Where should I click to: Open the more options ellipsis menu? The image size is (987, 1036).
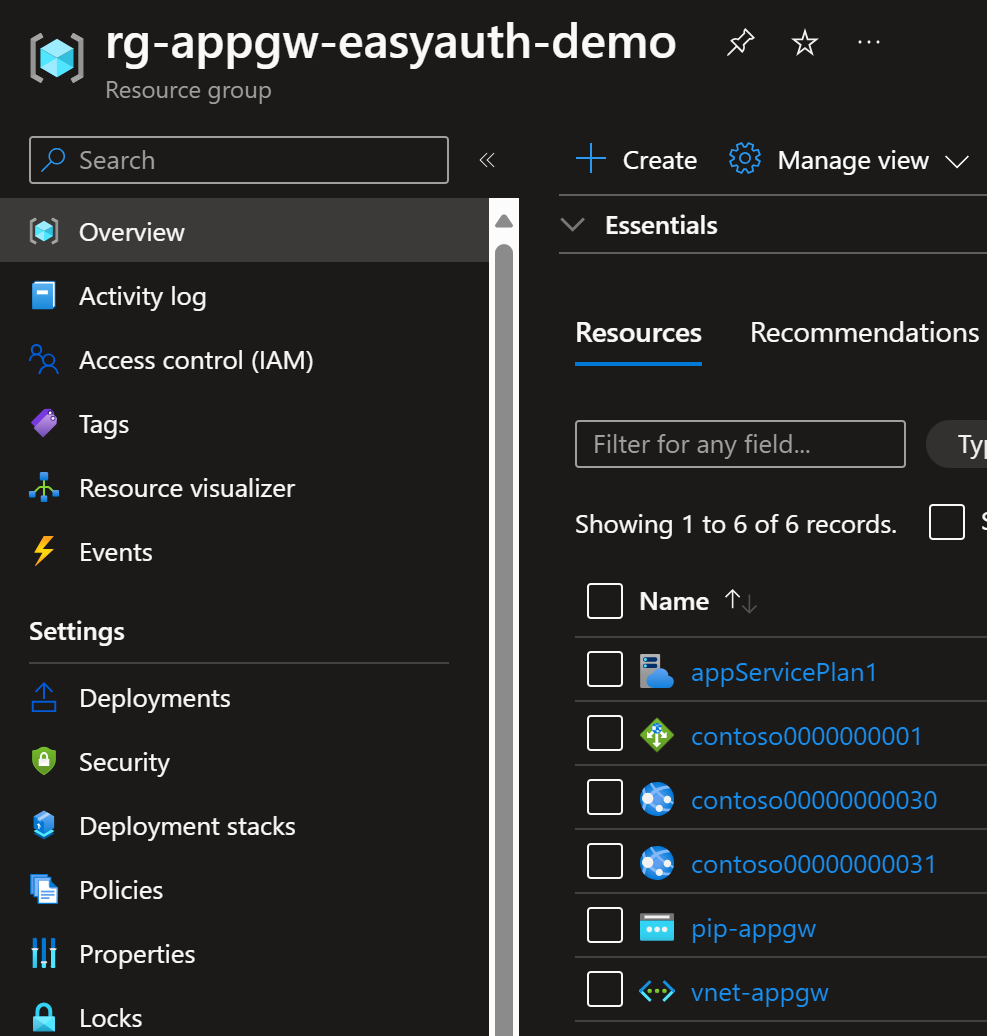pyautogui.click(x=868, y=43)
